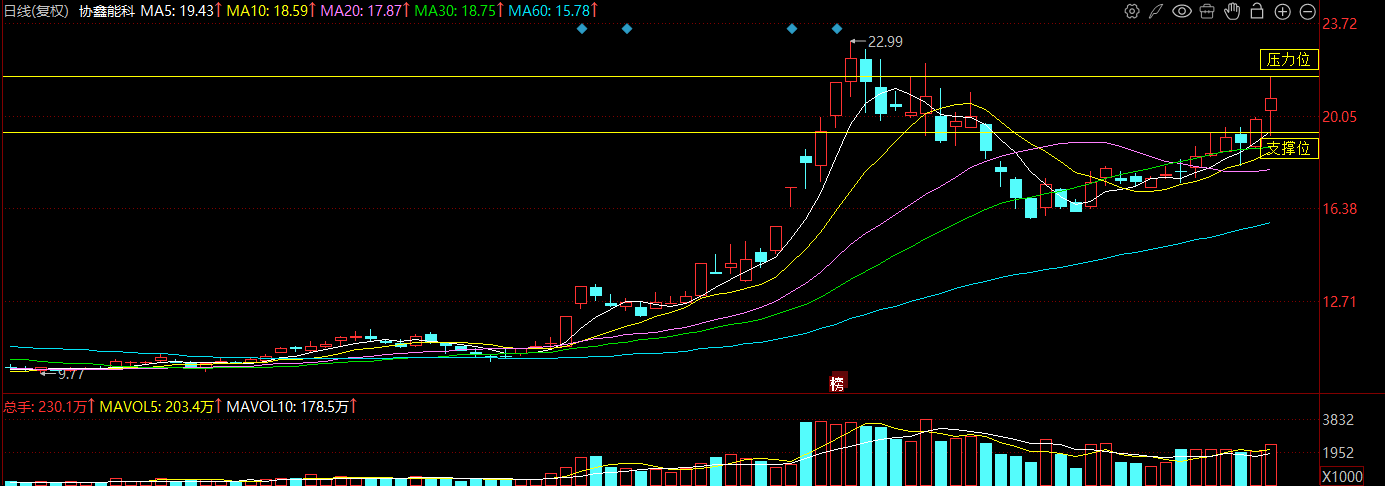
Task: Activate the hand pan tool
Action: click(x=1233, y=11)
